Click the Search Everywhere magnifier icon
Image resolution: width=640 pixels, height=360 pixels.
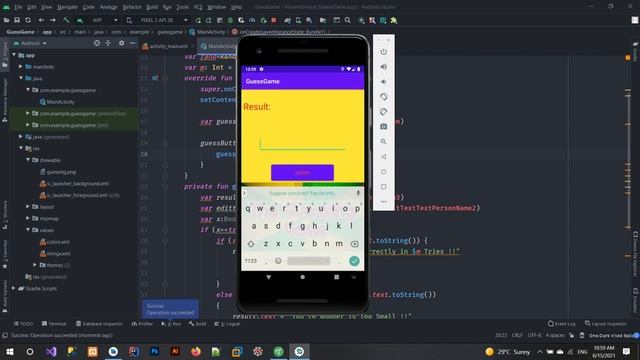click(347, 20)
